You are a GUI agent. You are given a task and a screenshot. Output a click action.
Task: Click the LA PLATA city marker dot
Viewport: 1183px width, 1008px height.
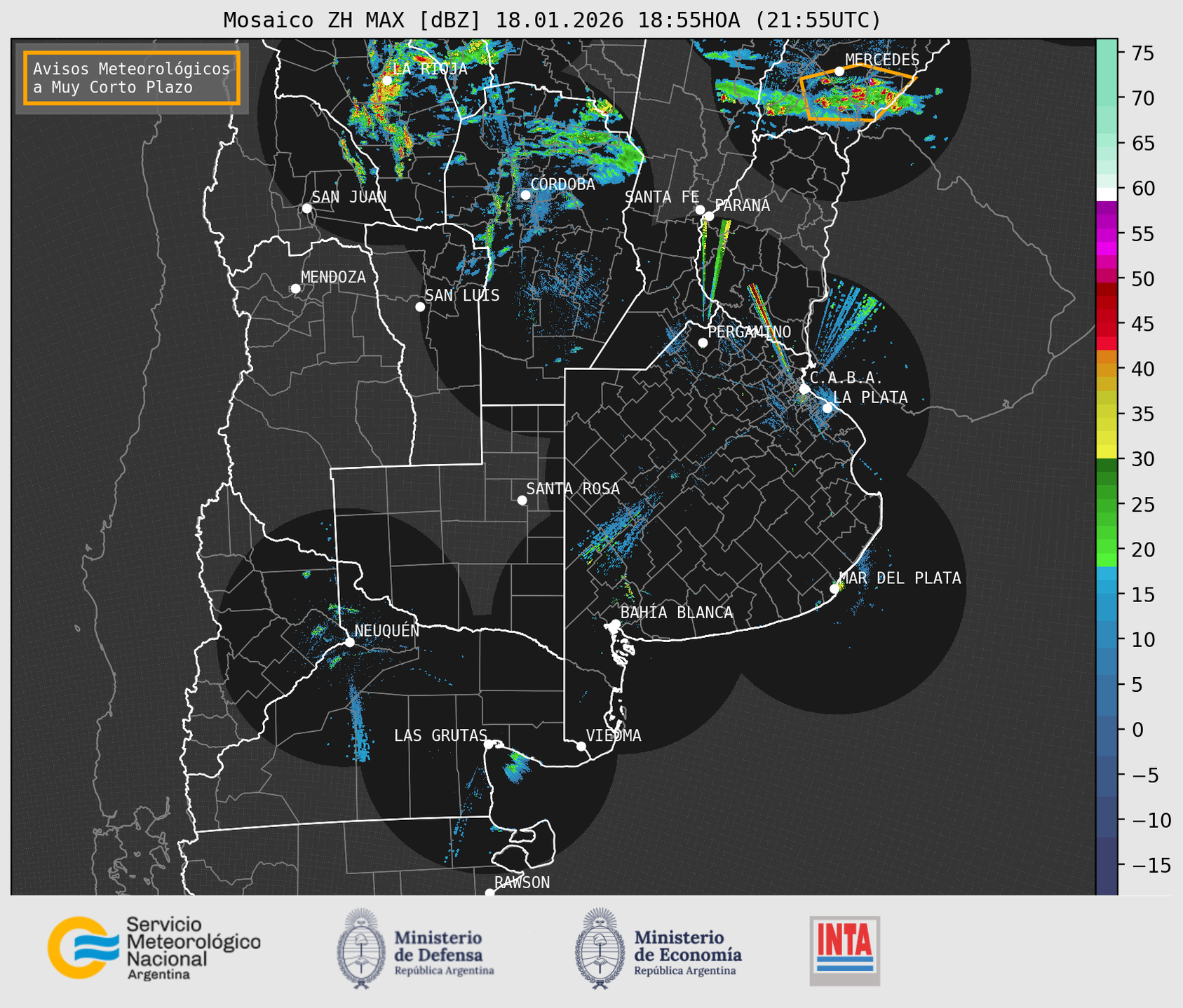tap(827, 408)
